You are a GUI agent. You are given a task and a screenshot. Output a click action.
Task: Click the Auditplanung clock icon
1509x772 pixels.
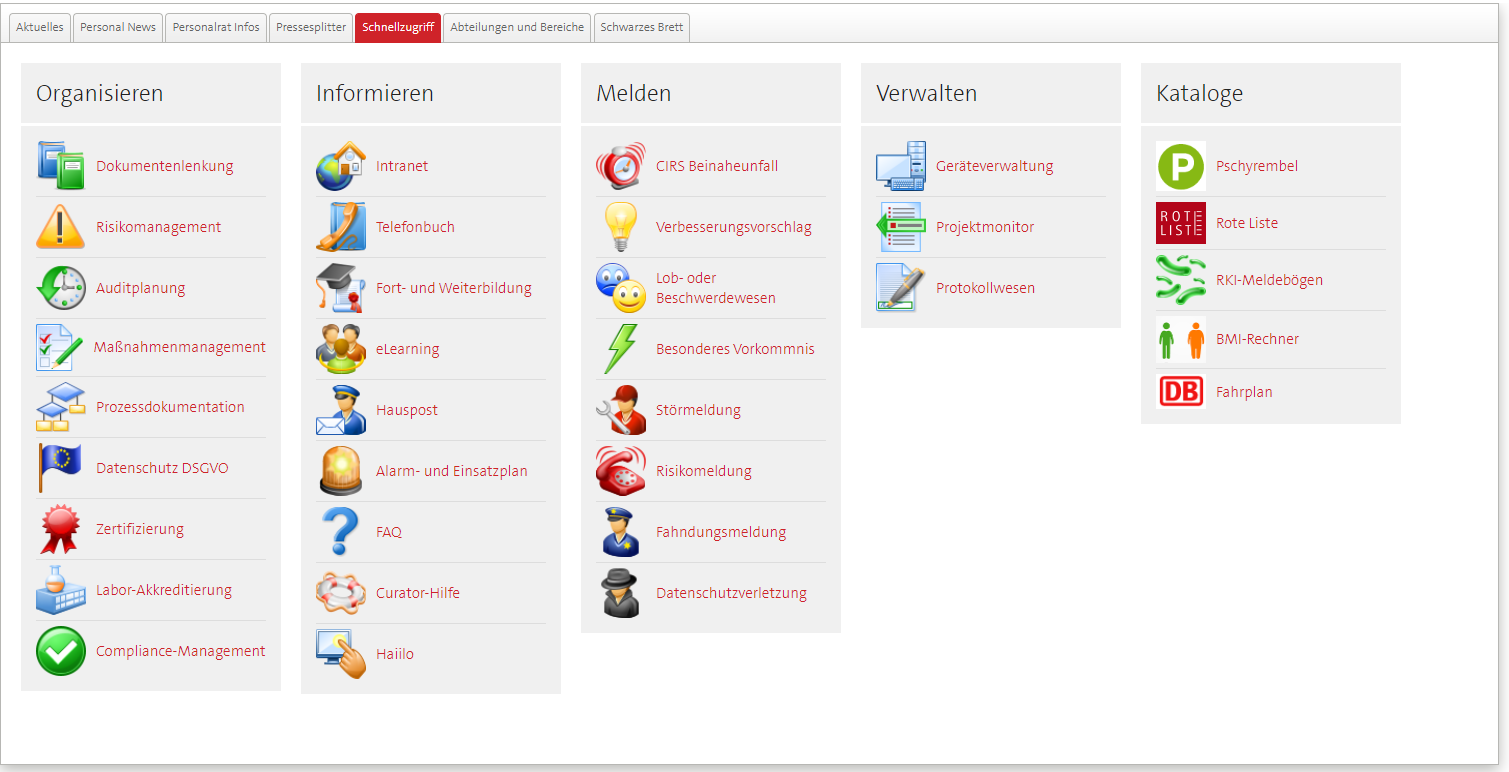point(61,287)
